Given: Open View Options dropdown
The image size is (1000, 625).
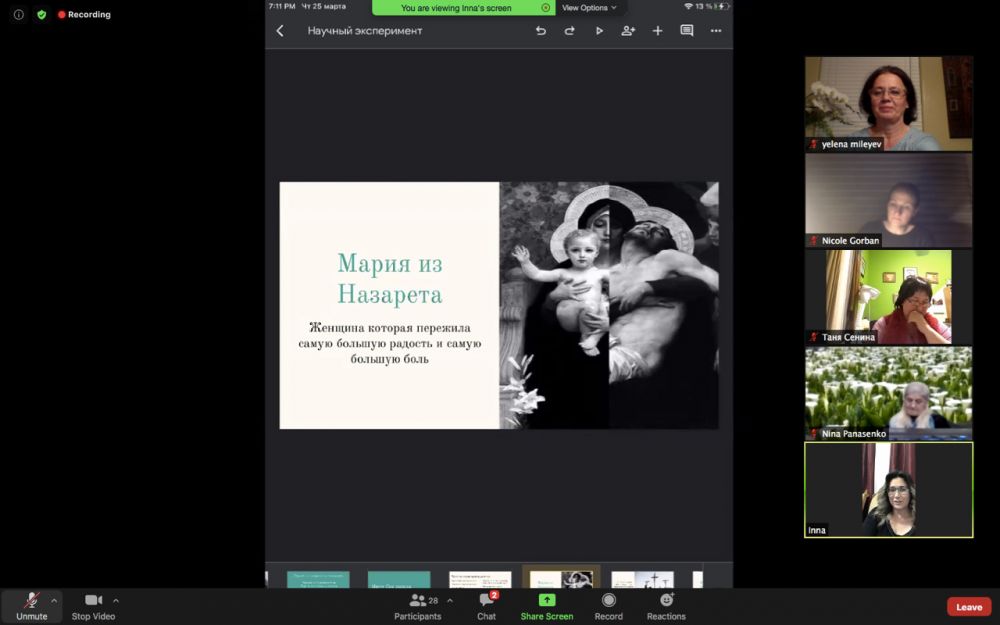Looking at the screenshot, I should pyautogui.click(x=589, y=8).
